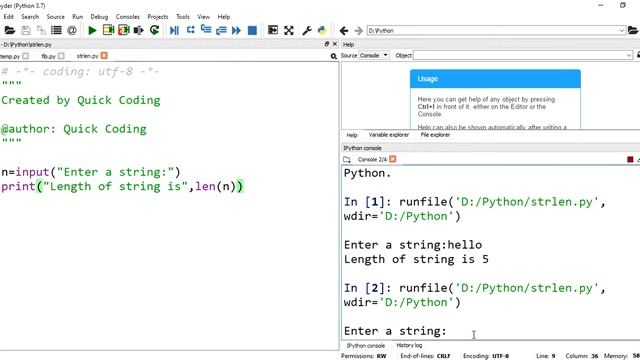The image size is (640, 360).
Task: Switch to the fib.py editor tab
Action: [49, 56]
